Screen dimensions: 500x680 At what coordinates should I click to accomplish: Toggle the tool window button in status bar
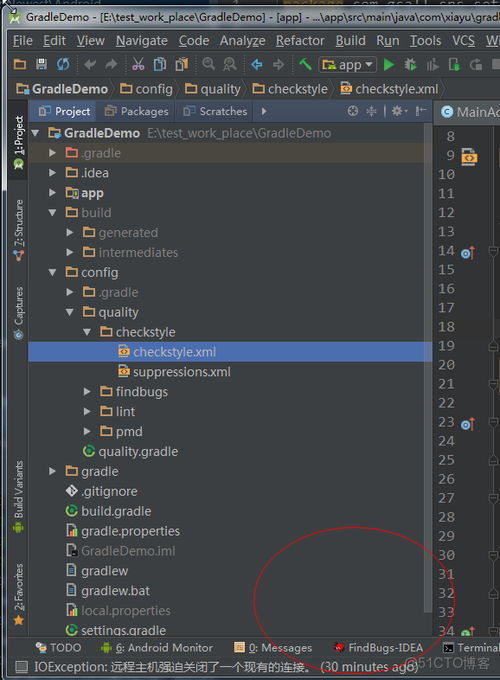[x=21, y=667]
